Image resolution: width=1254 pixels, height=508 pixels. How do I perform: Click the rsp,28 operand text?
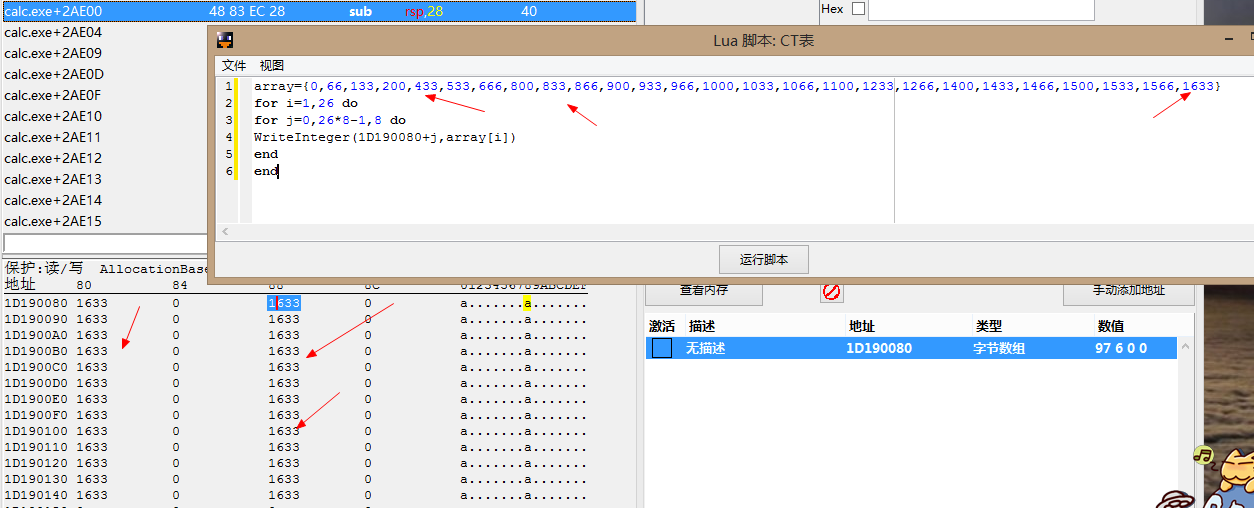pos(423,11)
